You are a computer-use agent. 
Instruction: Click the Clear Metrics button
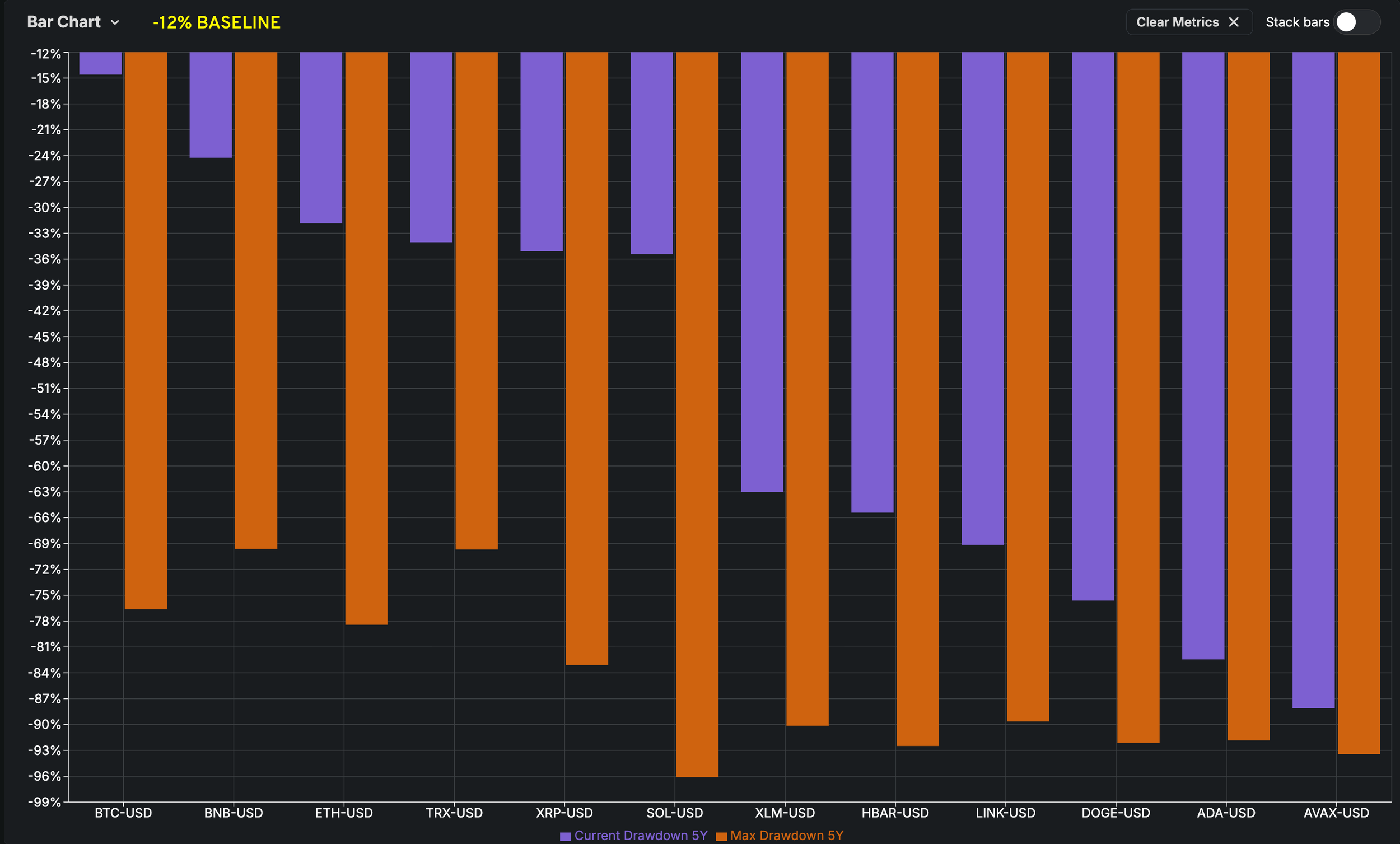pos(1177,22)
